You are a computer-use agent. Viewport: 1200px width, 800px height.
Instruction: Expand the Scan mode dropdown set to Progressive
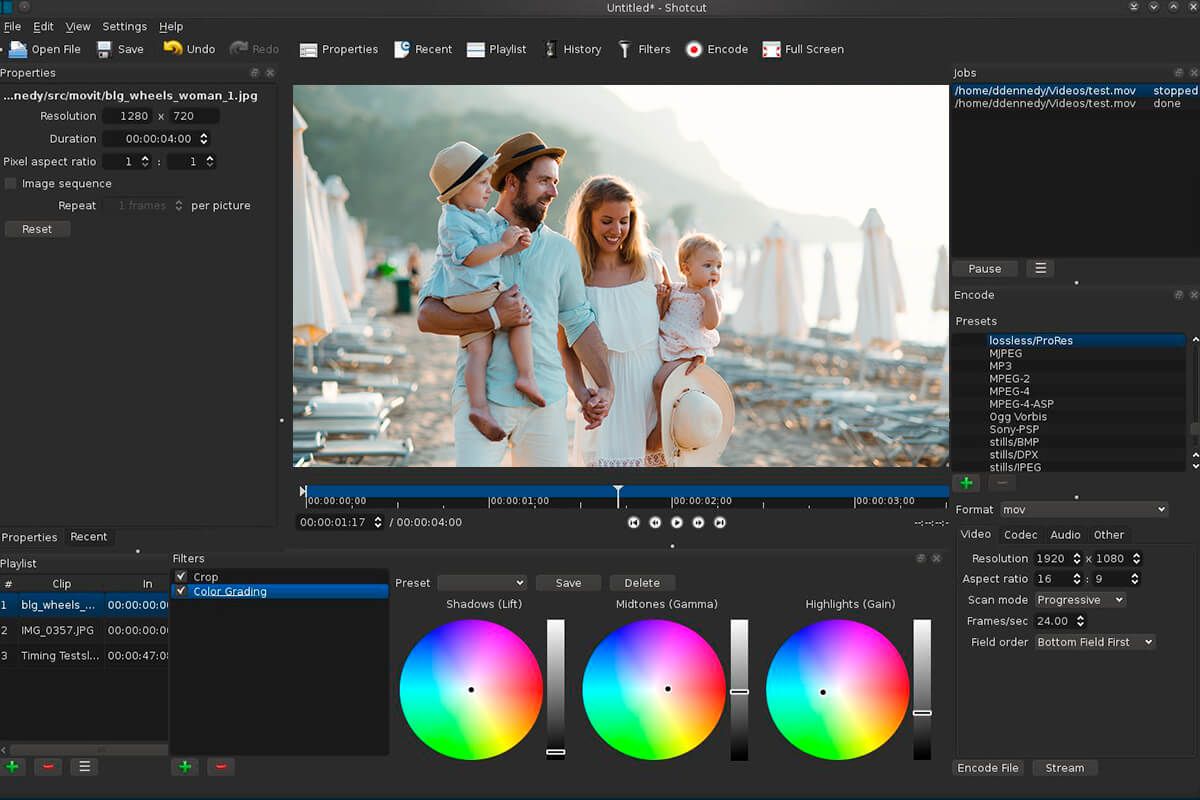(x=1080, y=599)
